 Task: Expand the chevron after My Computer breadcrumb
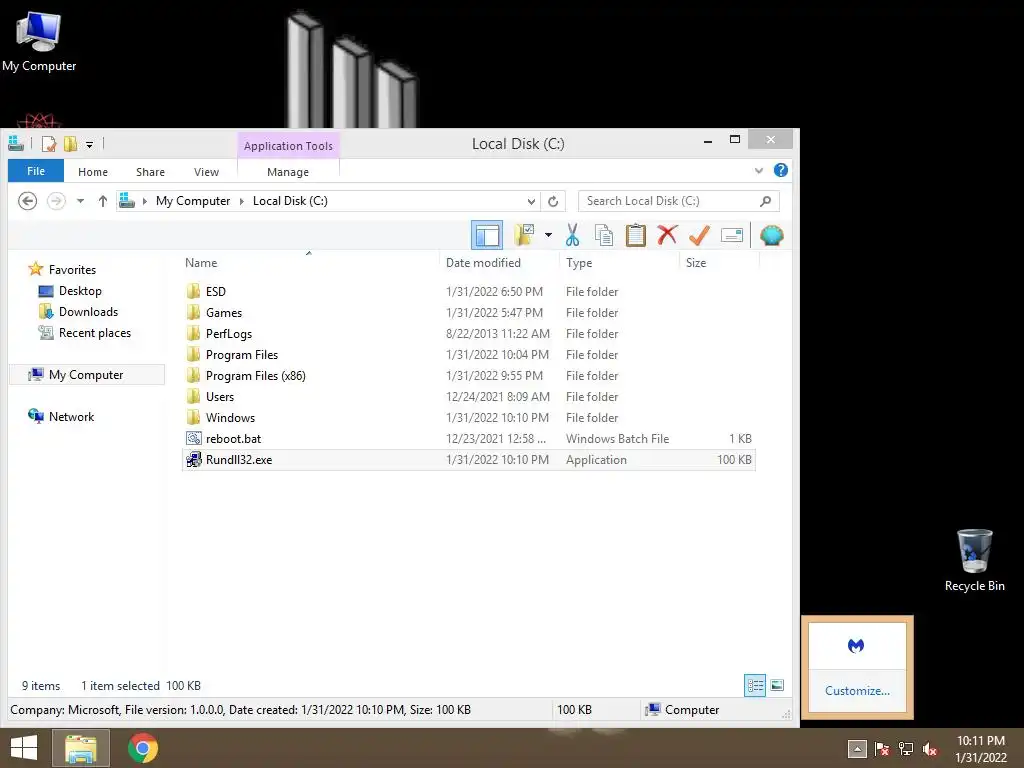tap(242, 201)
